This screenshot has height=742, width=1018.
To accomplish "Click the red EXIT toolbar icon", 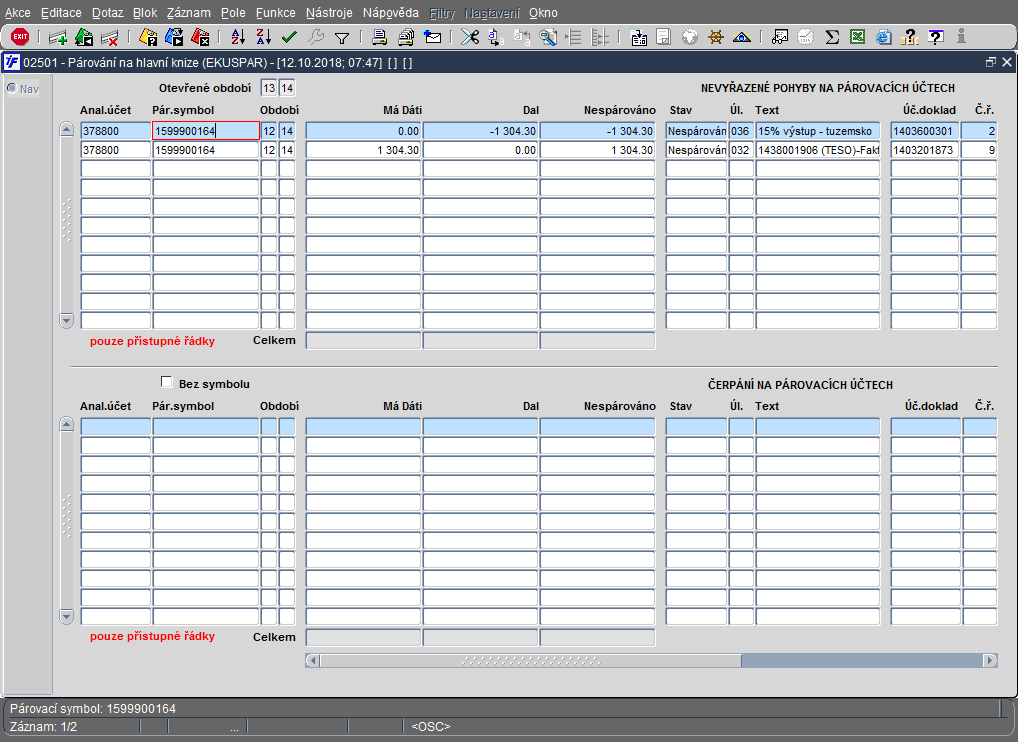I will coord(20,37).
